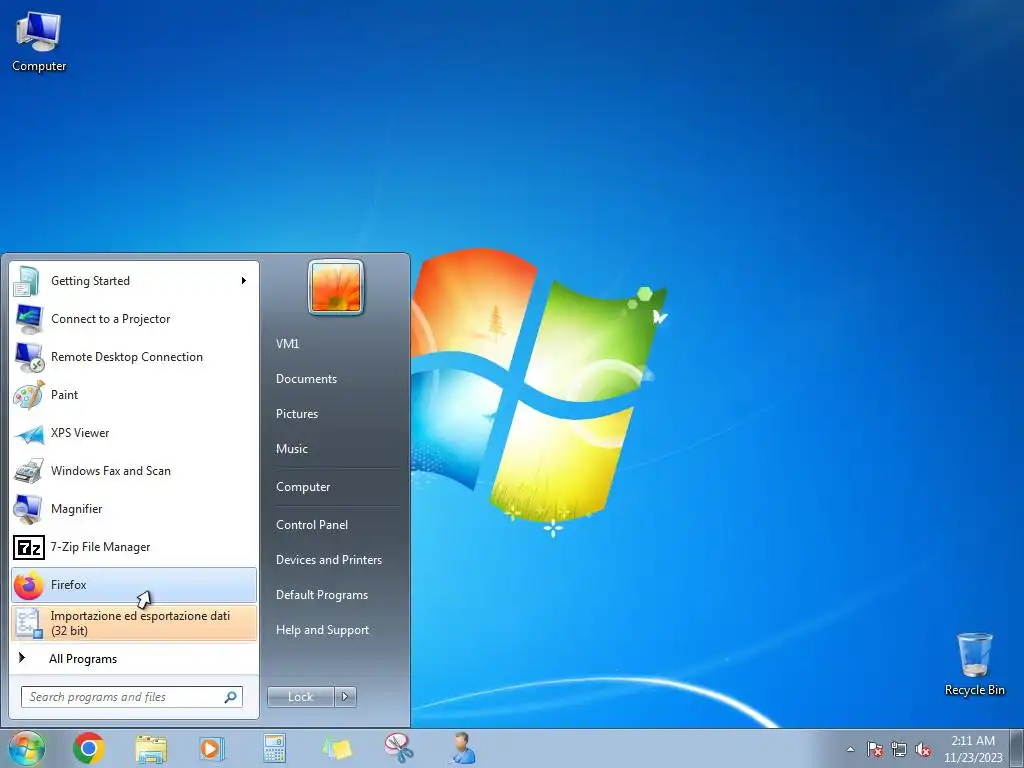
Task: Open Devices and Printers
Action: [328, 560]
